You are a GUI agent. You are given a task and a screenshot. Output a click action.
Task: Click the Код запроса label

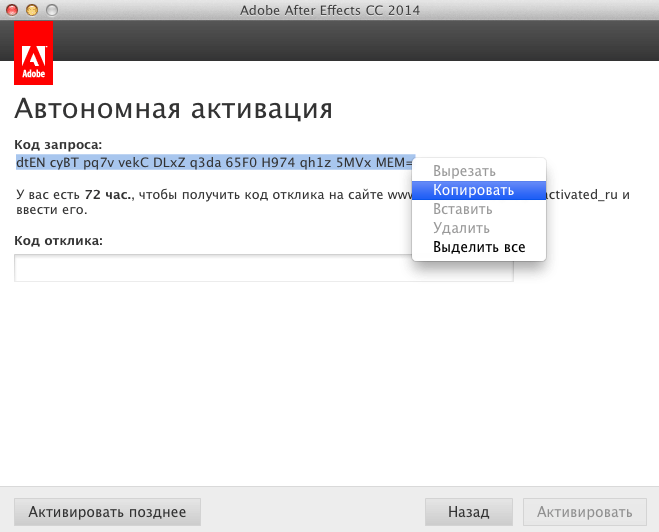[x=58, y=145]
